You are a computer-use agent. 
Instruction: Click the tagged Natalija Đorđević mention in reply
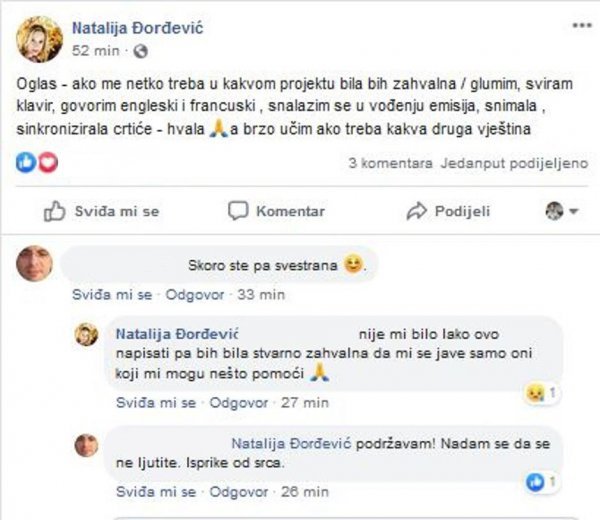(291, 444)
